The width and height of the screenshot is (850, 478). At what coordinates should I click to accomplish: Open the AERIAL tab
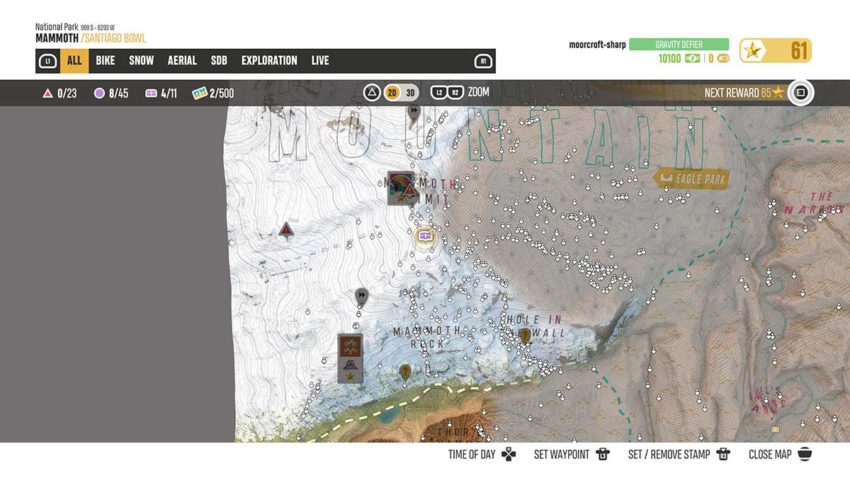[182, 61]
